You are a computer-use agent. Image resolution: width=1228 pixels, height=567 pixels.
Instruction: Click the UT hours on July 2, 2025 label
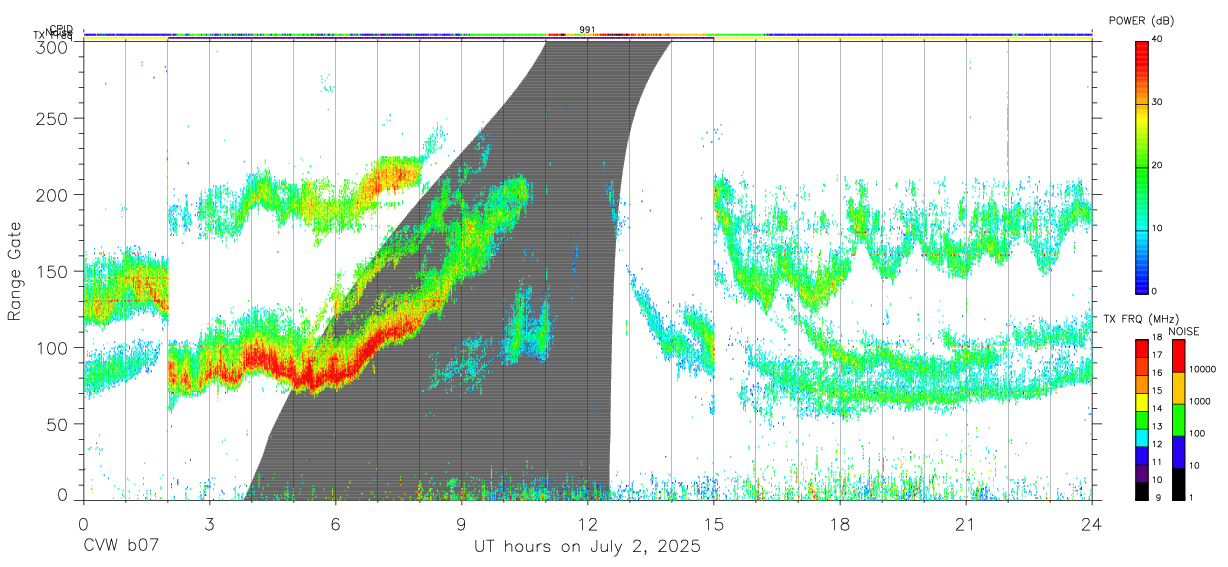(587, 547)
